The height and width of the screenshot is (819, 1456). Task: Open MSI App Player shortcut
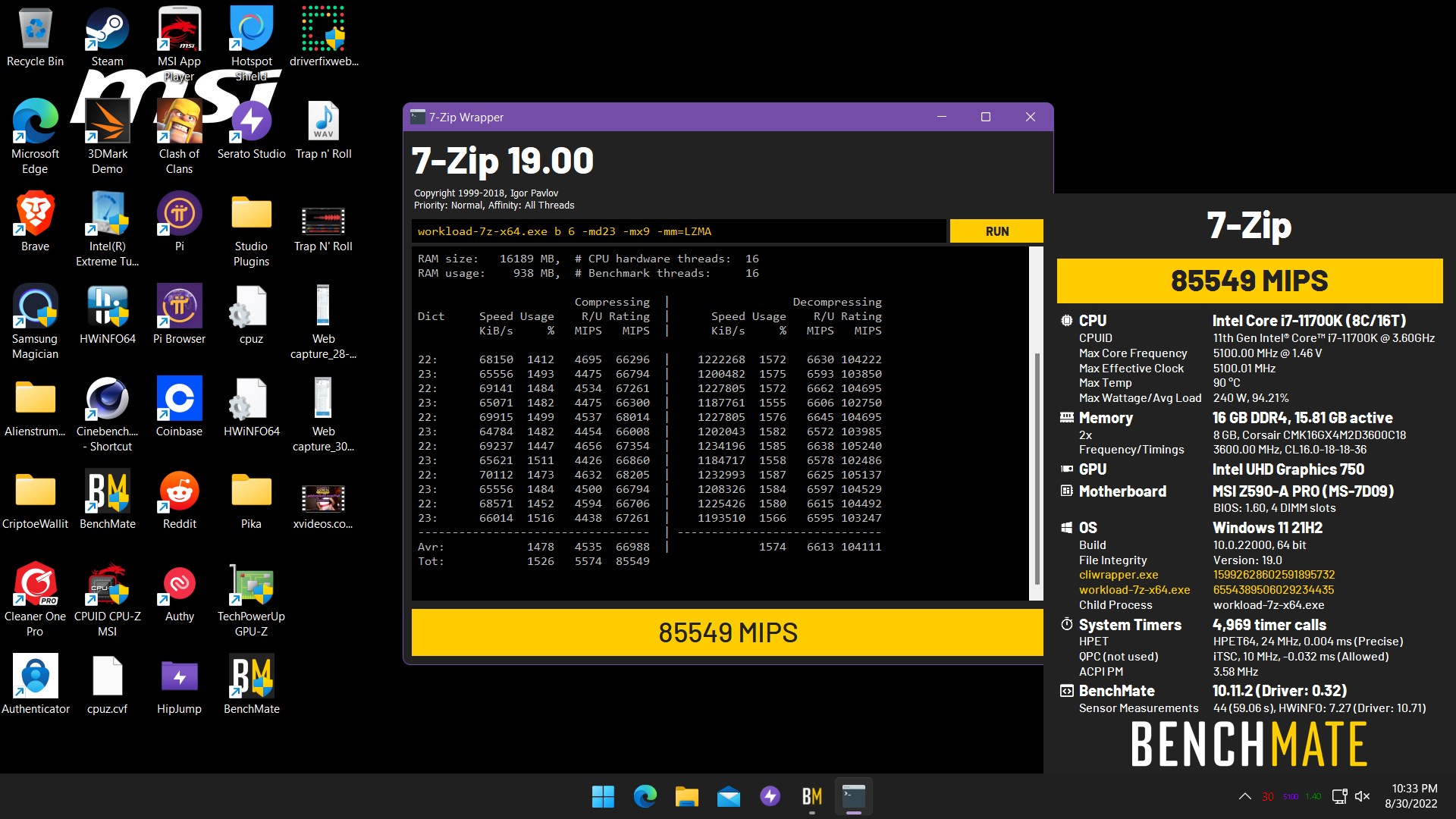(179, 44)
